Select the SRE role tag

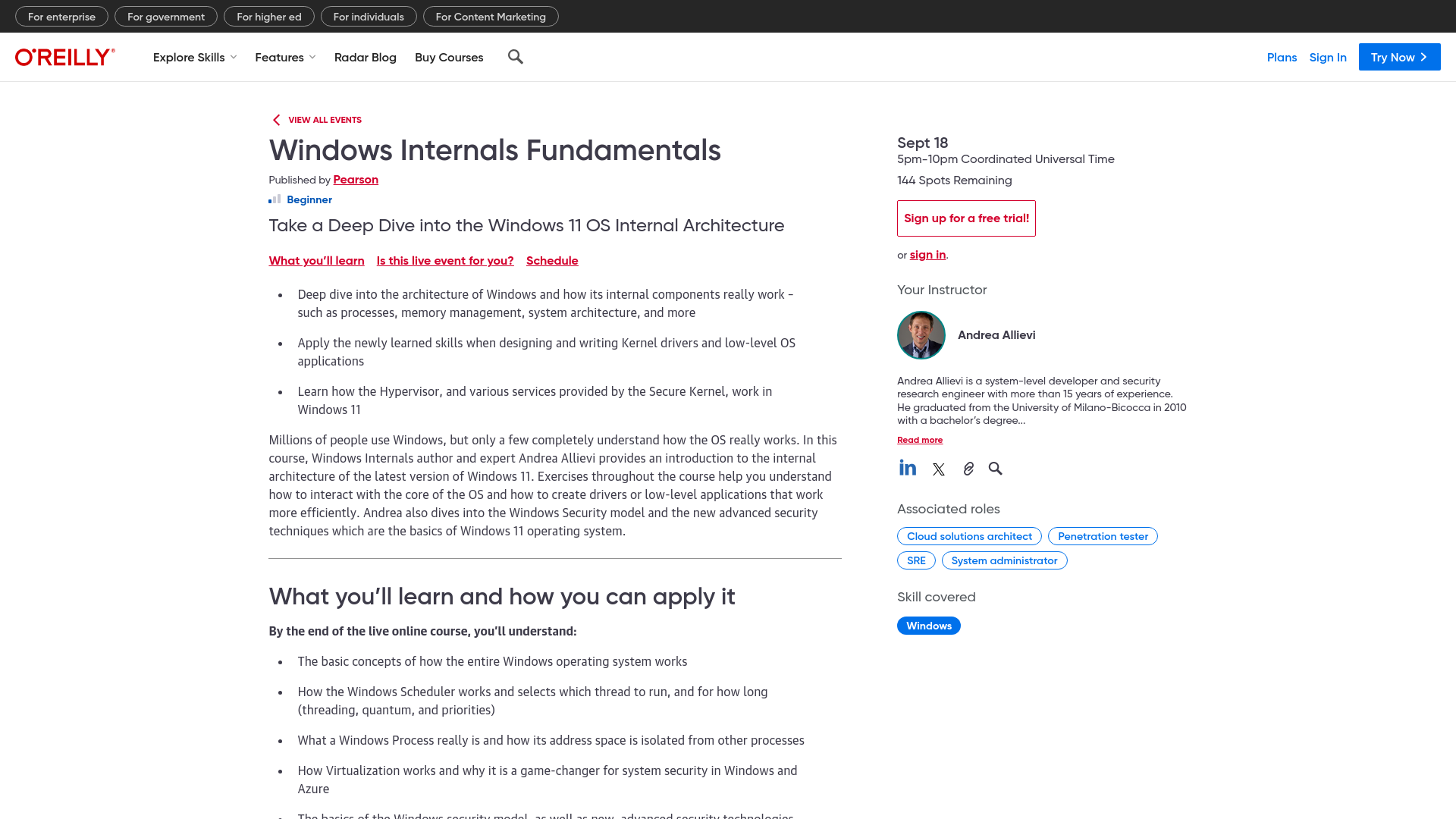click(x=916, y=560)
